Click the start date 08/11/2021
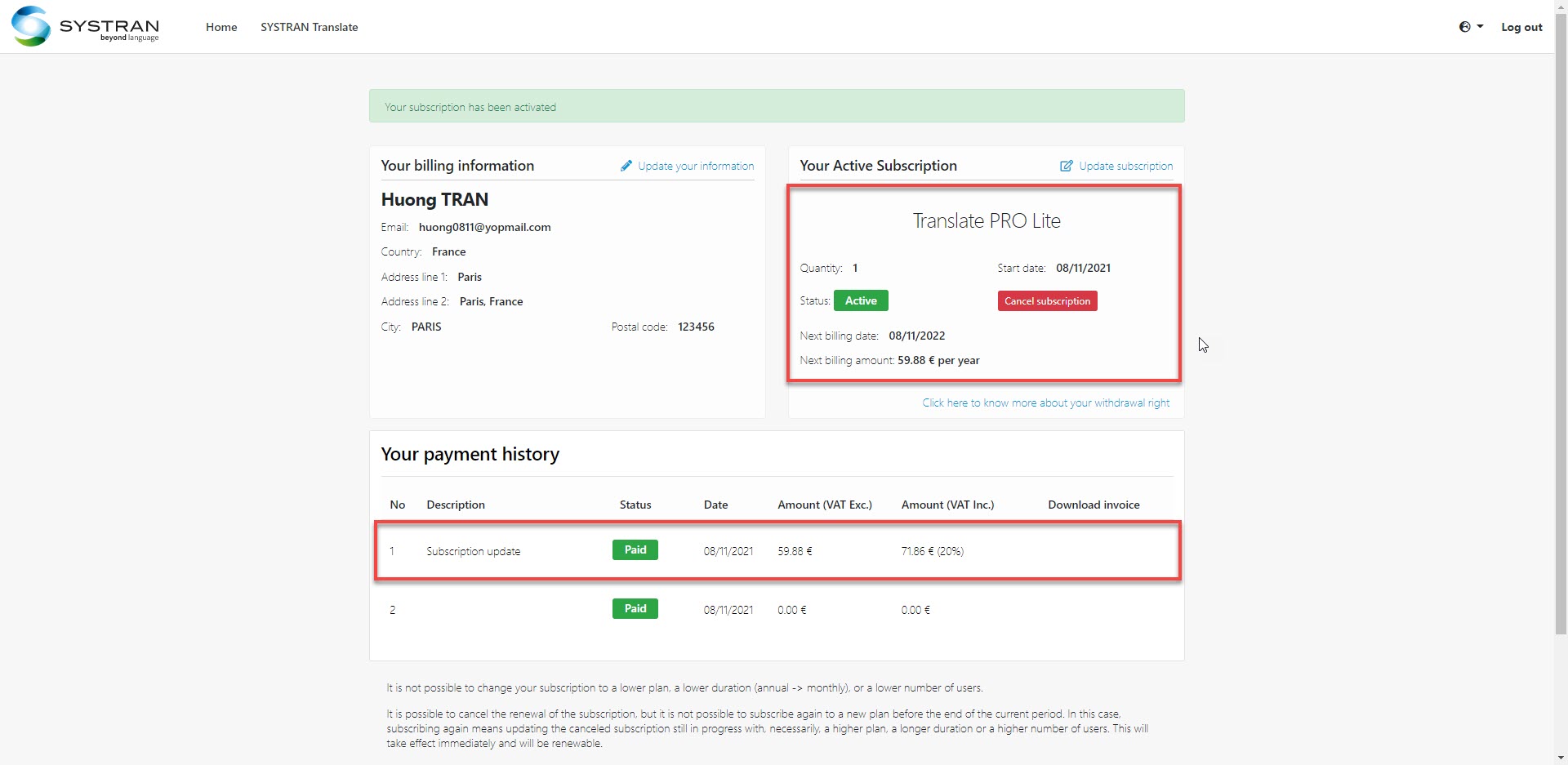The height and width of the screenshot is (765, 1568). click(x=1083, y=268)
